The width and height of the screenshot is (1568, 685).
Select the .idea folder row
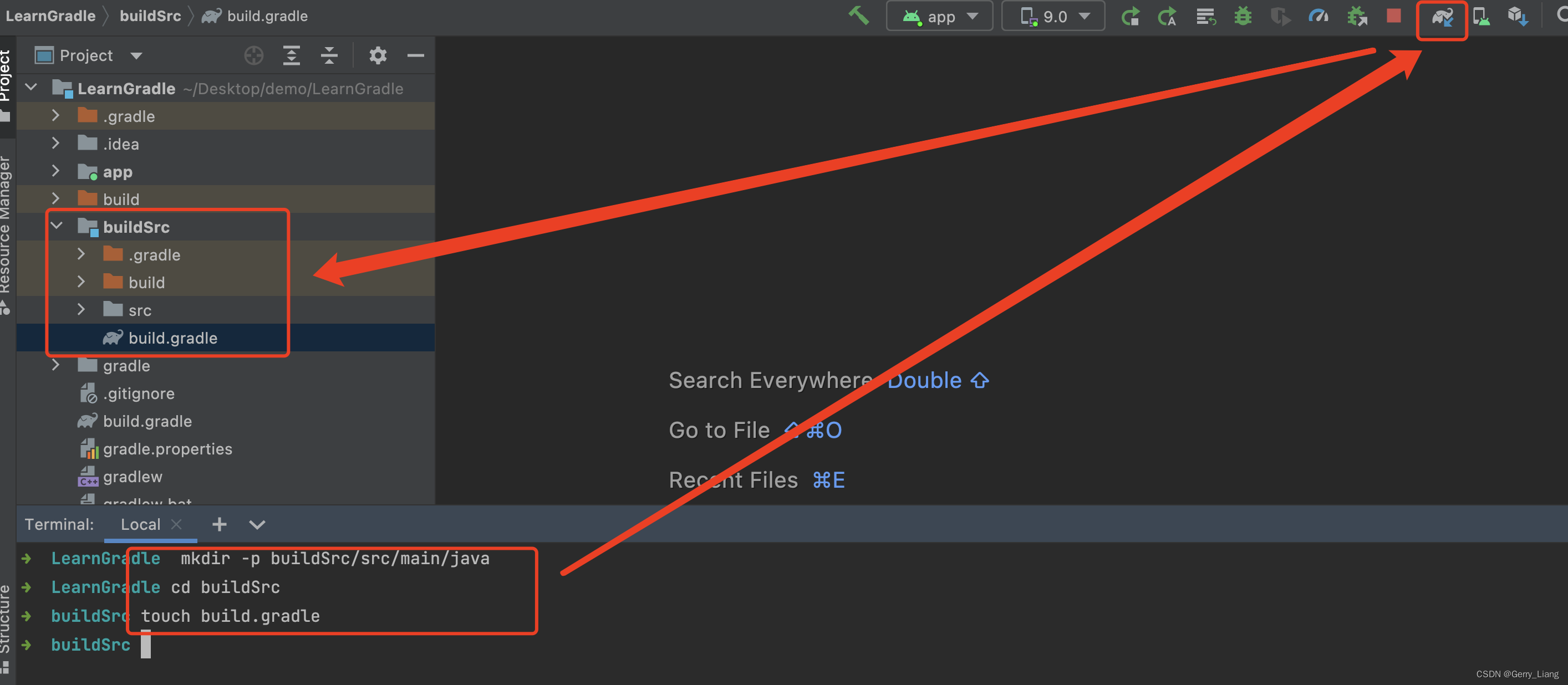pyautogui.click(x=226, y=144)
